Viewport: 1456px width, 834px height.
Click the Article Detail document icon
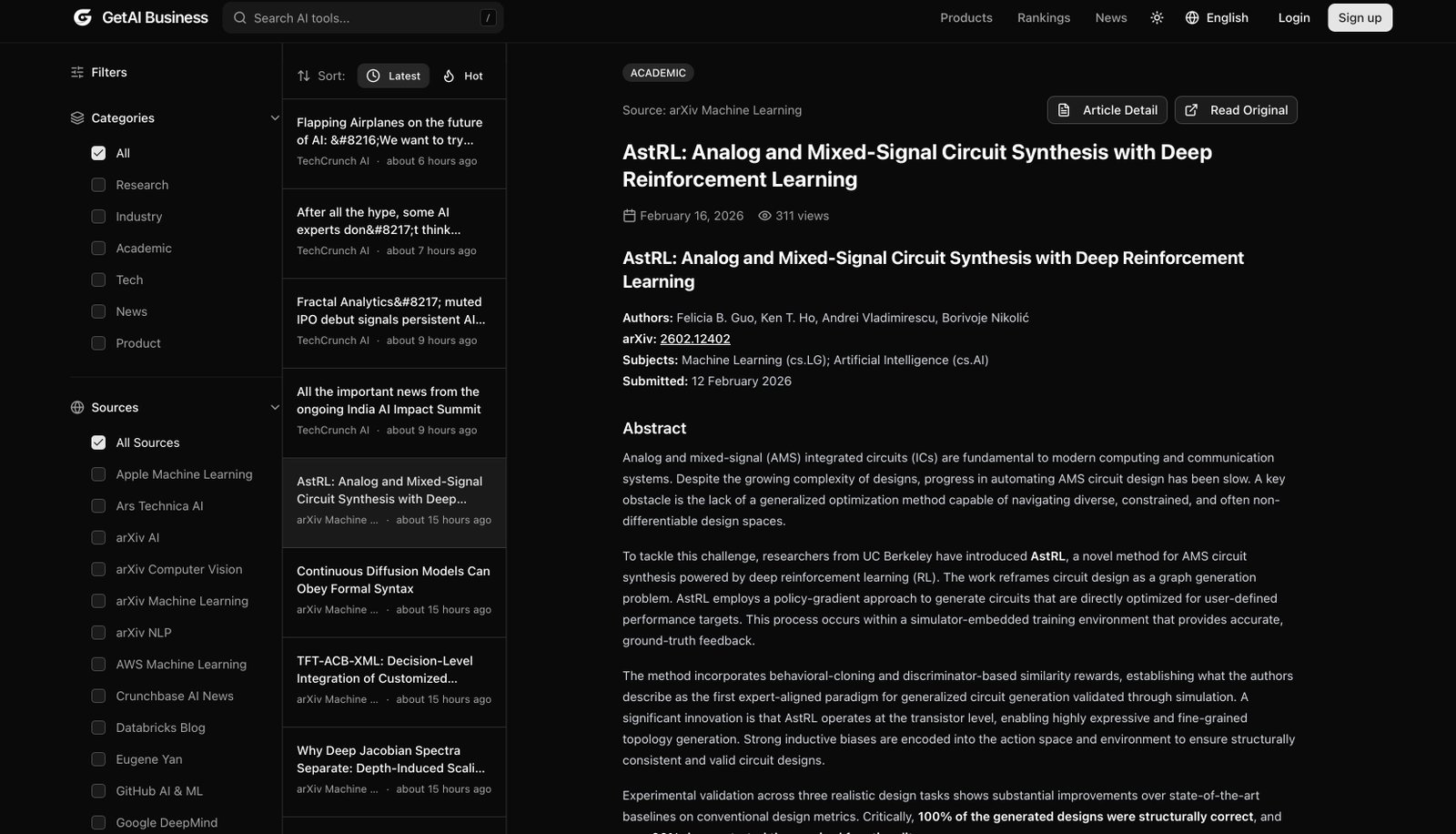click(1064, 110)
